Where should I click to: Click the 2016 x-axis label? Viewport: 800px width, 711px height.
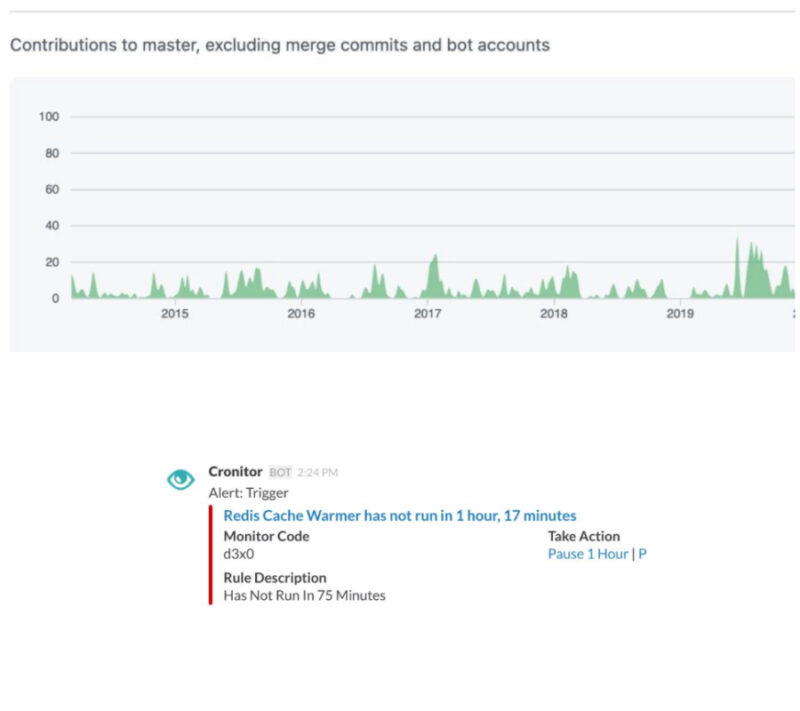click(x=301, y=314)
